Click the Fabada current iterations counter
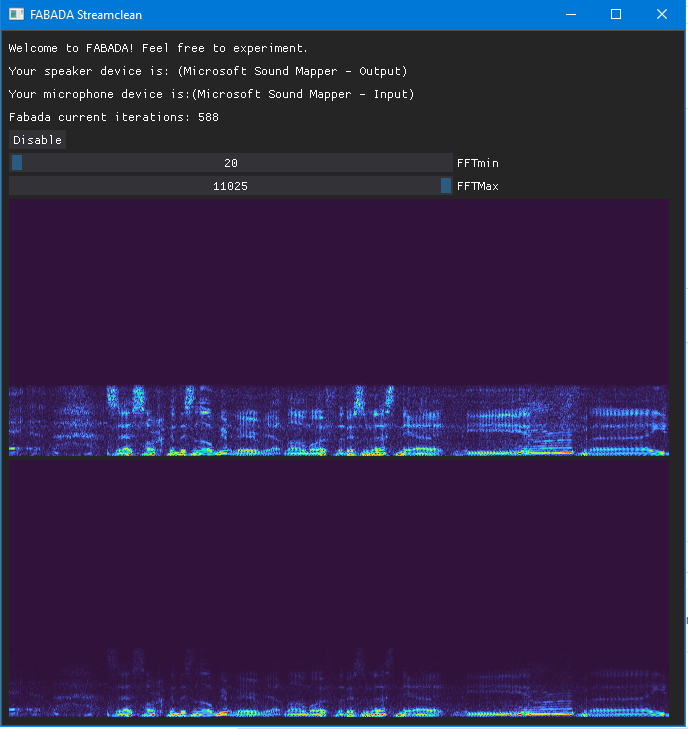This screenshot has height=731, width=688. coord(114,117)
